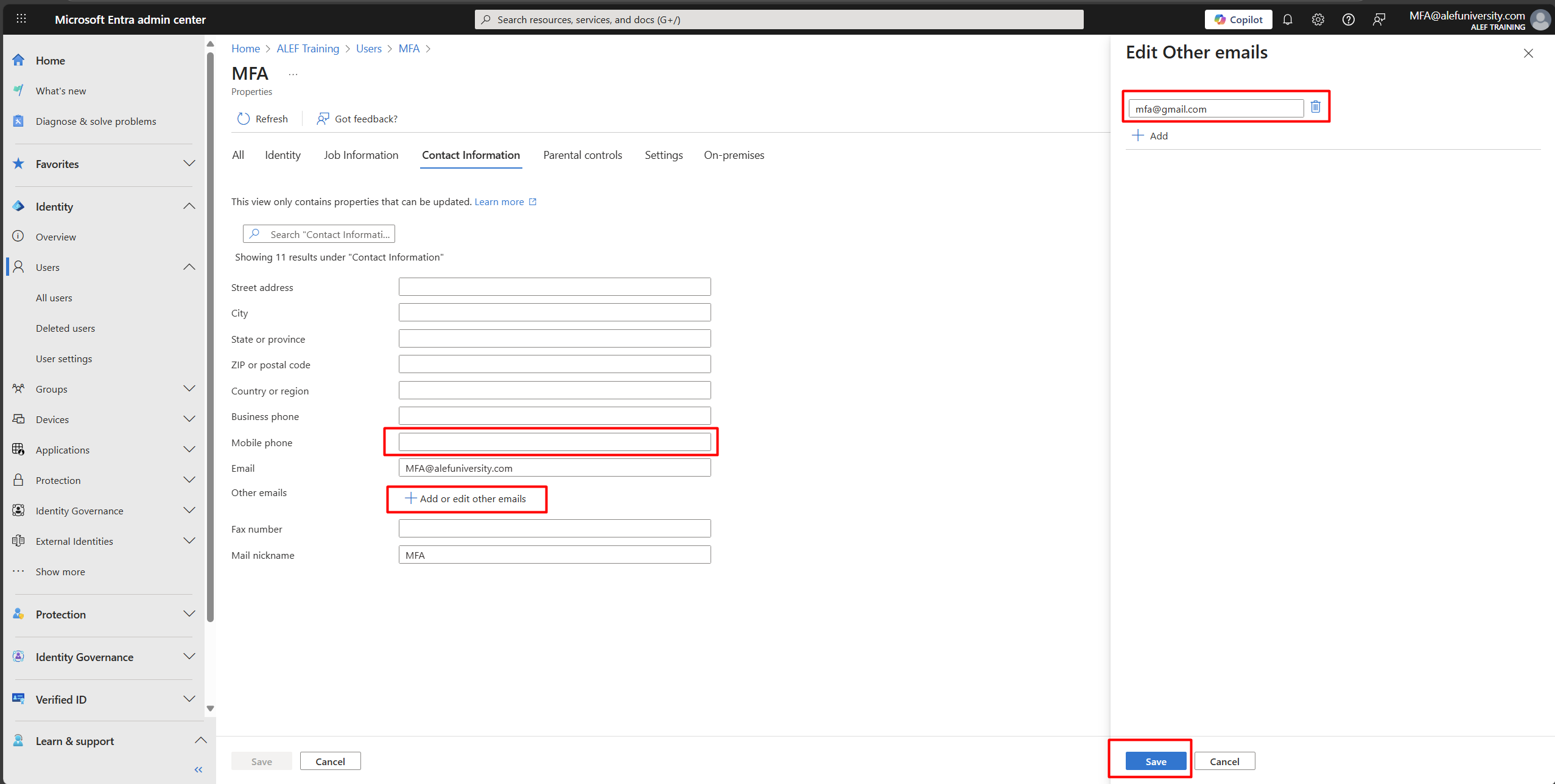This screenshot has height=784, width=1555.
Task: Click the Users person icon
Action: pos(18,267)
